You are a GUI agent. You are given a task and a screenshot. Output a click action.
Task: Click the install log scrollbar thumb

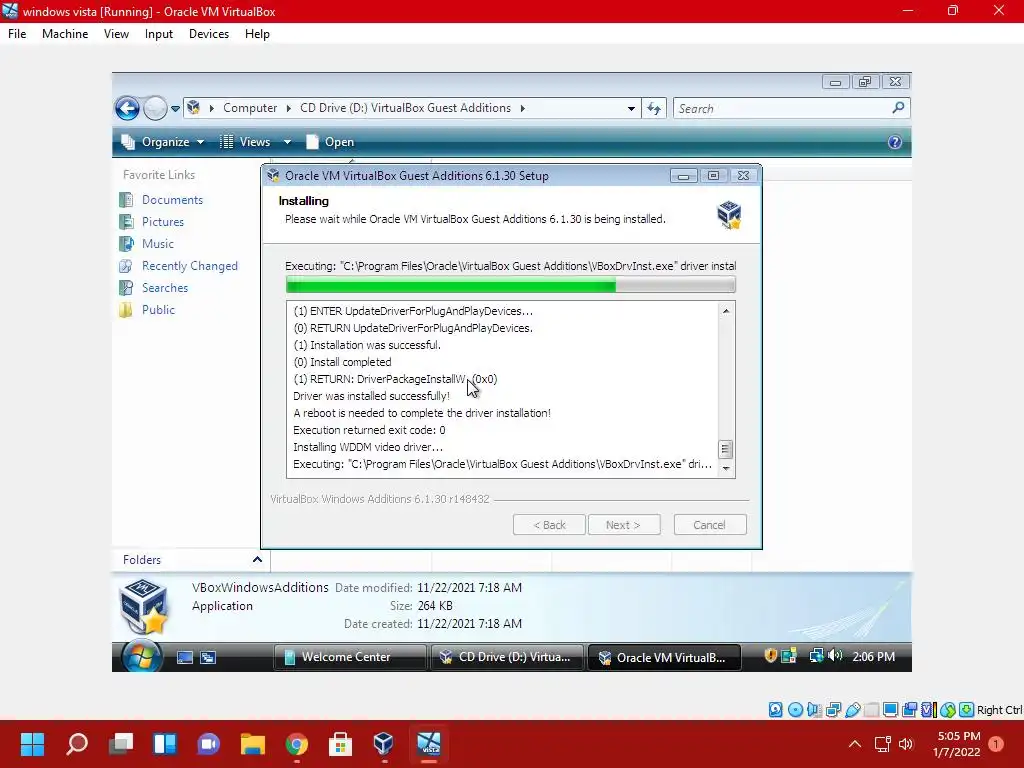click(x=726, y=449)
